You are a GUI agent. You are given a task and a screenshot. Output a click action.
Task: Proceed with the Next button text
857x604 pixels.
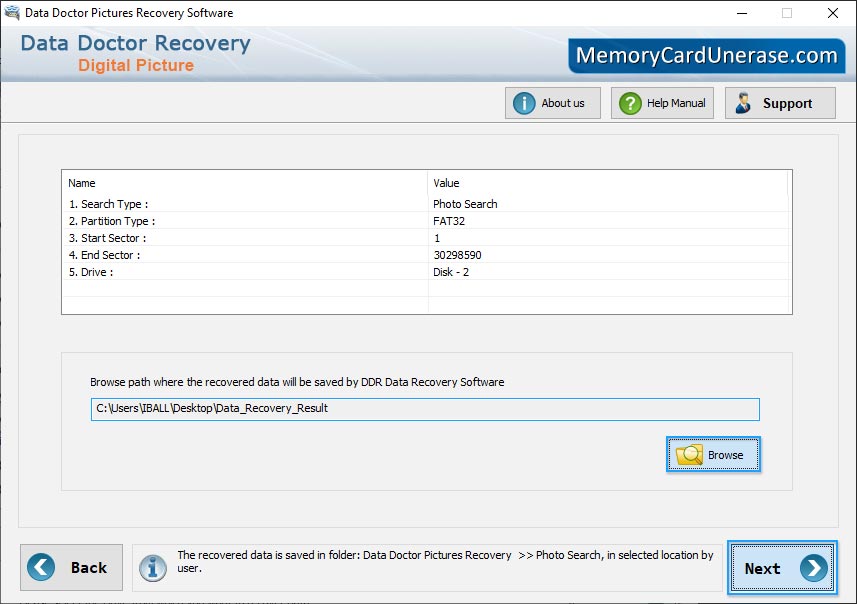(762, 568)
